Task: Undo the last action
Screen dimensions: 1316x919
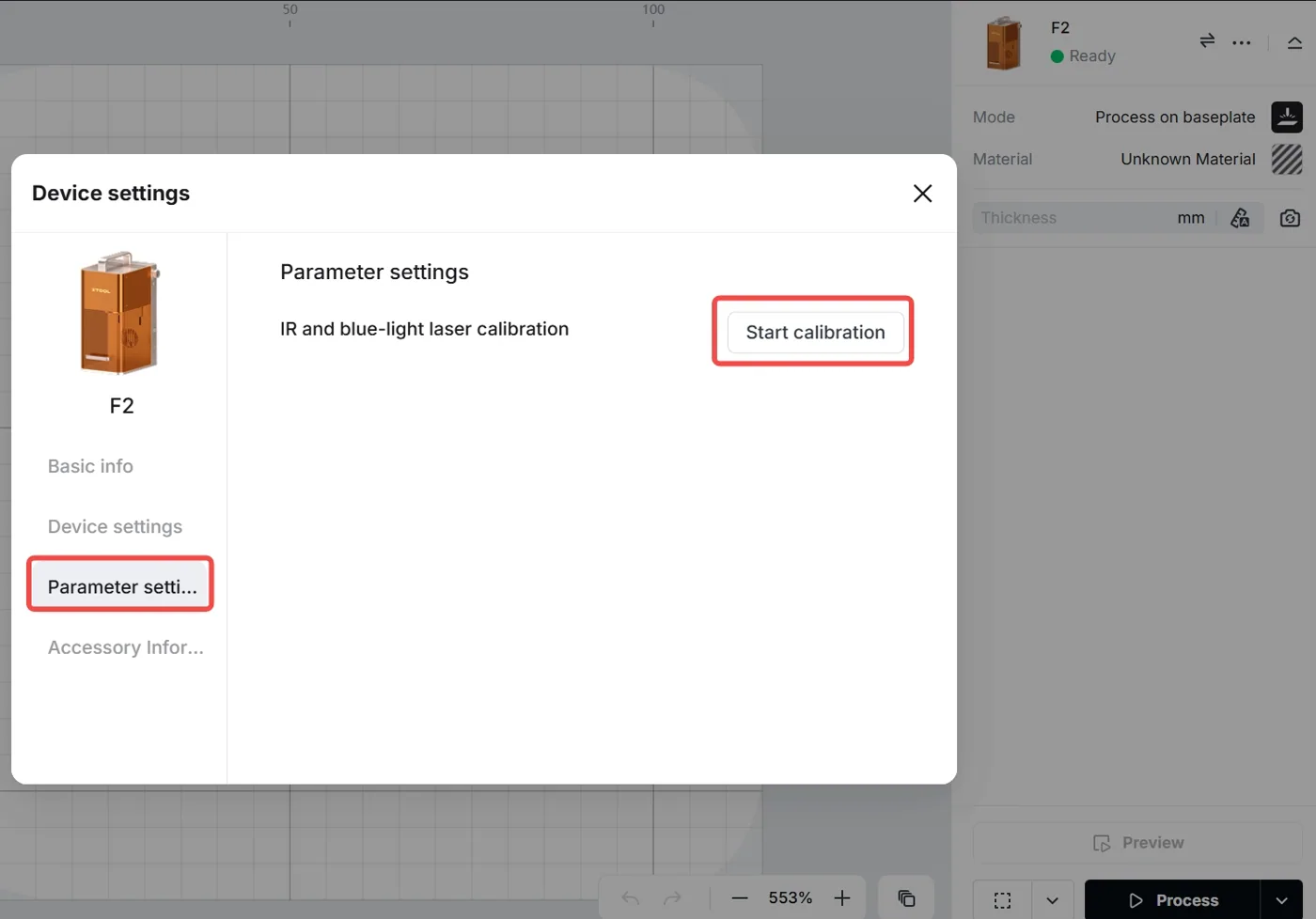Action: (x=630, y=898)
